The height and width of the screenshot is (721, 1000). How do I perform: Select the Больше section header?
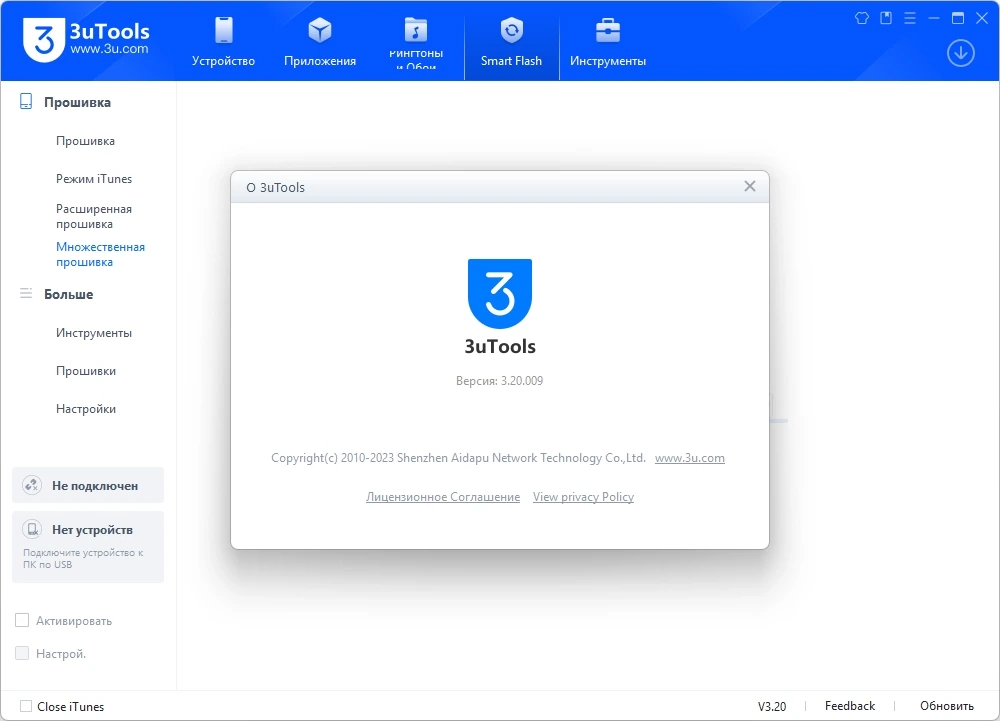click(68, 295)
